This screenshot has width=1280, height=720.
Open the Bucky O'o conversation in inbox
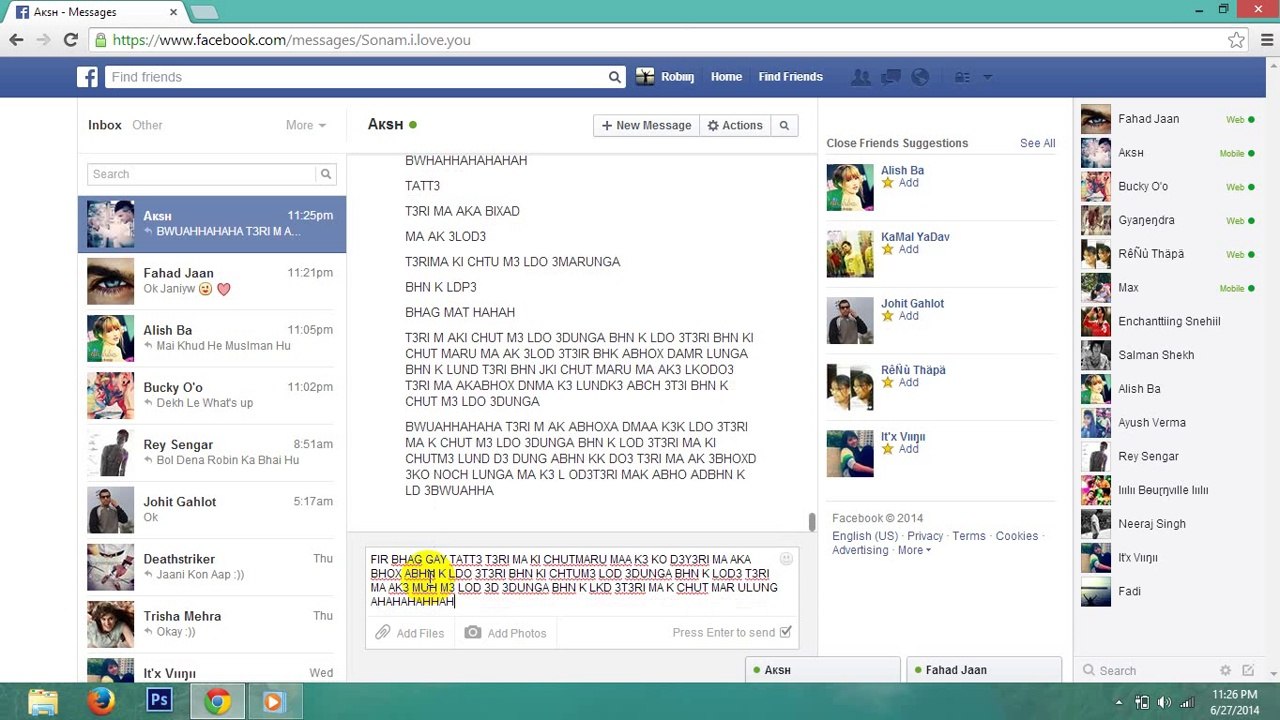point(212,395)
